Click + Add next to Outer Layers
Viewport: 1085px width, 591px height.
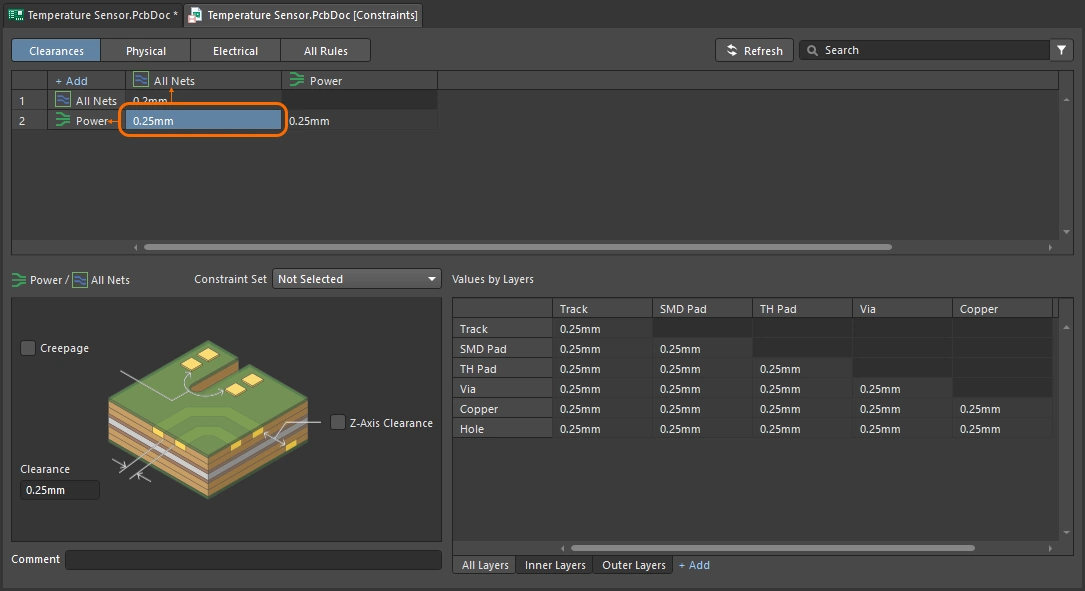[694, 565]
